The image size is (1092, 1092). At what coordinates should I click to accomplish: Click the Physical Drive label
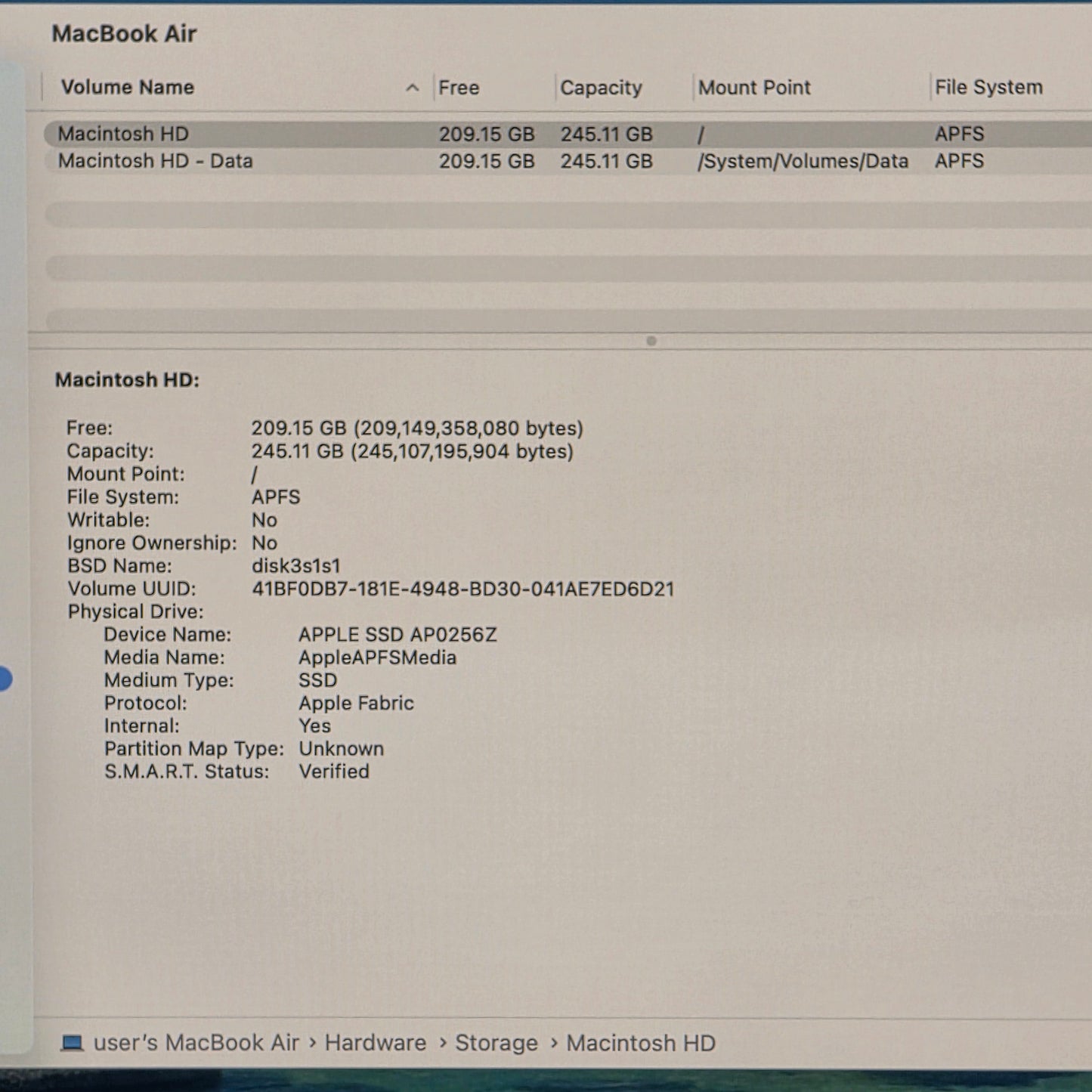click(x=136, y=611)
